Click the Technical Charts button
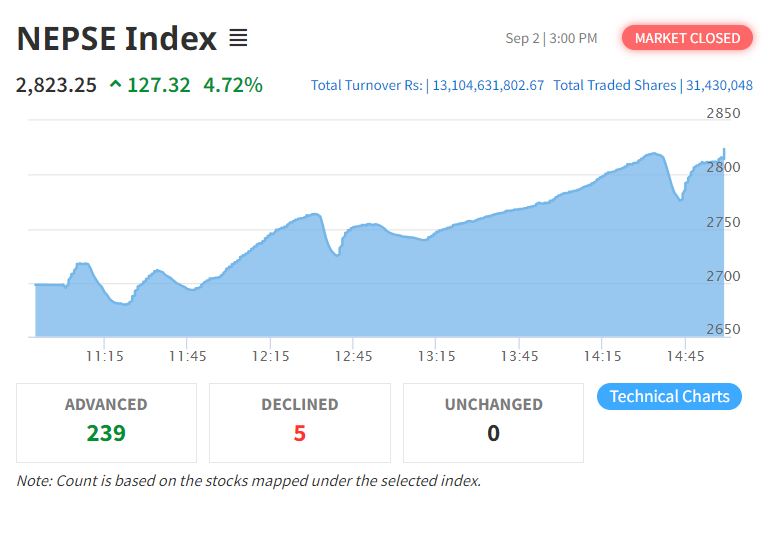Screen dimensions: 772x536 coord(669,396)
